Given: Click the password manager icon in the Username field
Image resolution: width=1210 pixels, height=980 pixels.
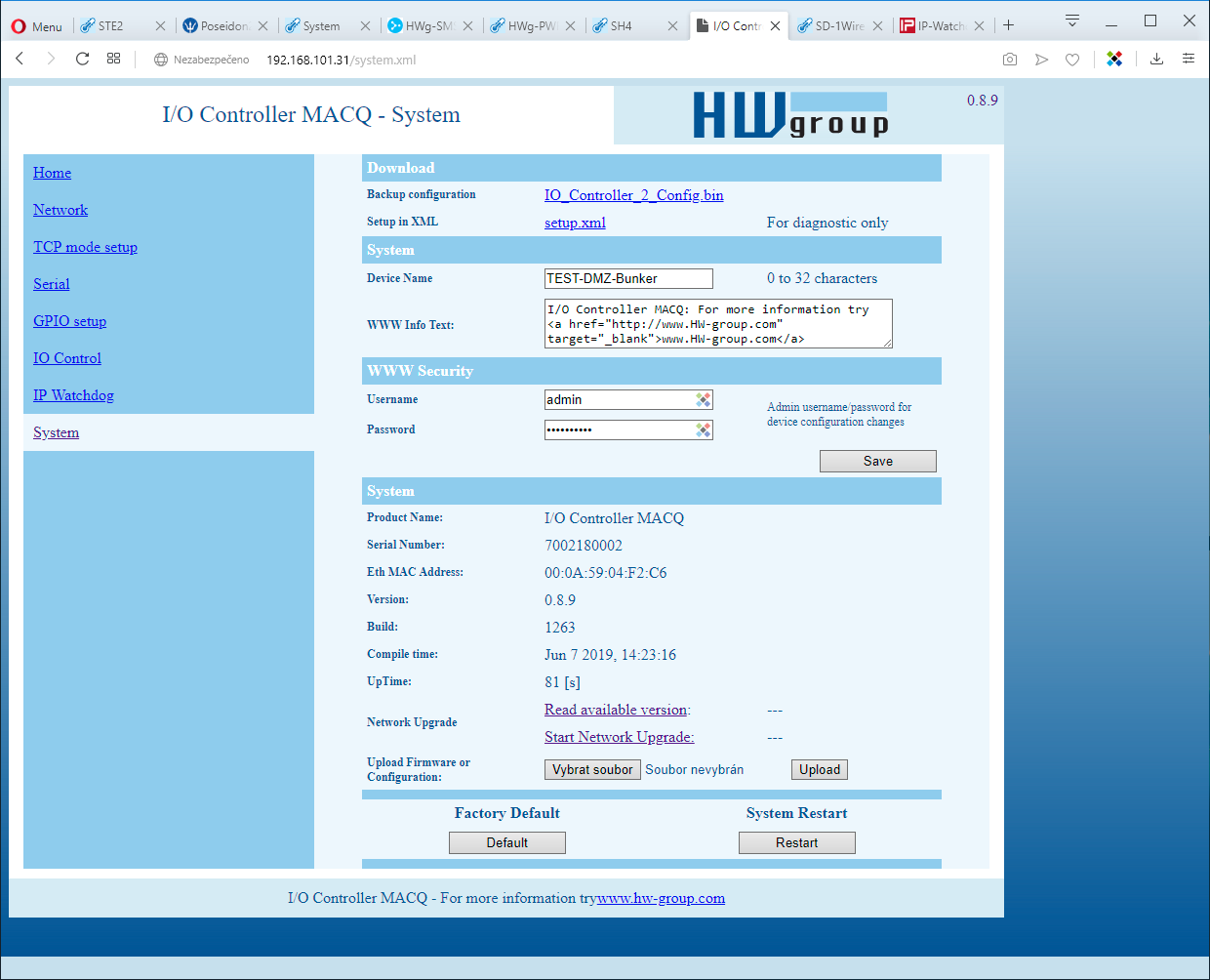Looking at the screenshot, I should tap(703, 399).
